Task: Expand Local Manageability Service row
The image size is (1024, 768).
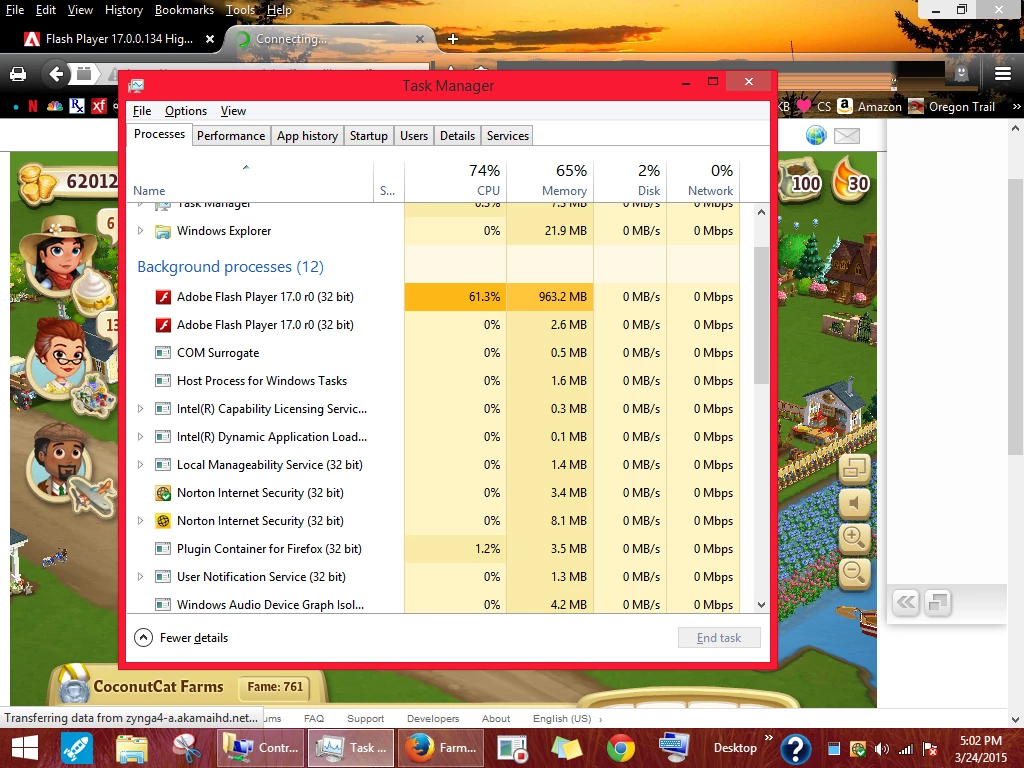Action: (140, 465)
